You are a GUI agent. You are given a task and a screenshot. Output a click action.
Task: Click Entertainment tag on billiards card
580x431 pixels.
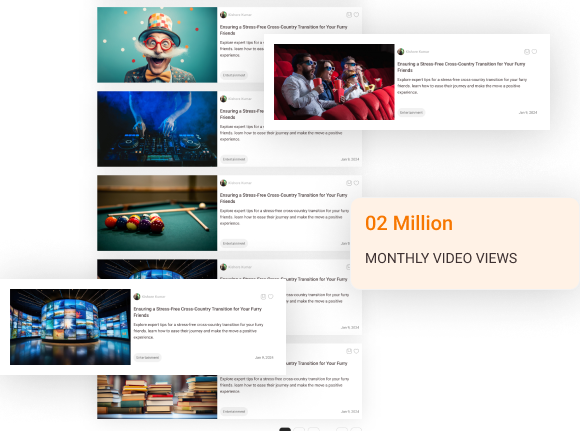234,243
